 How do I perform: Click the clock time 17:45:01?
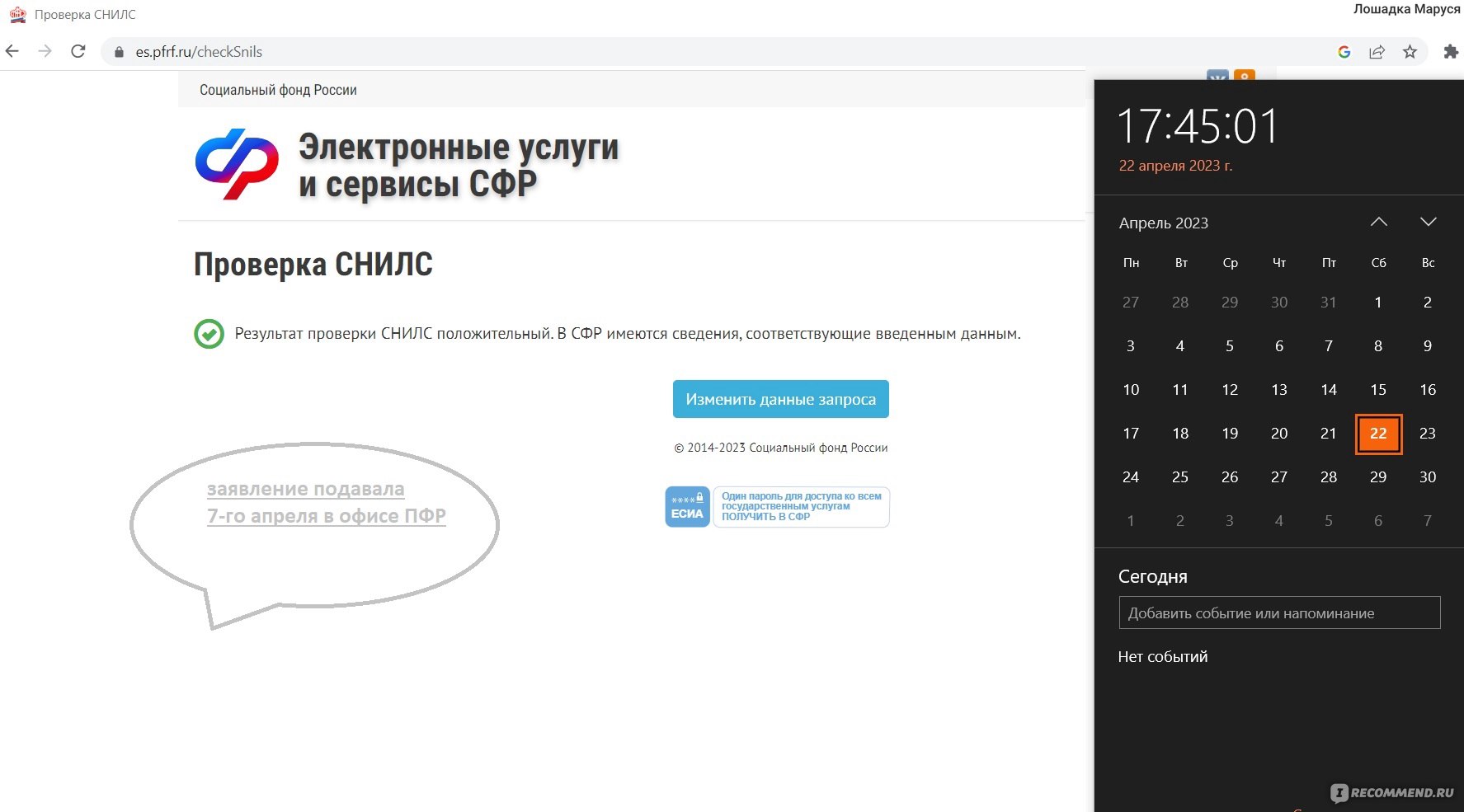pos(1198,127)
